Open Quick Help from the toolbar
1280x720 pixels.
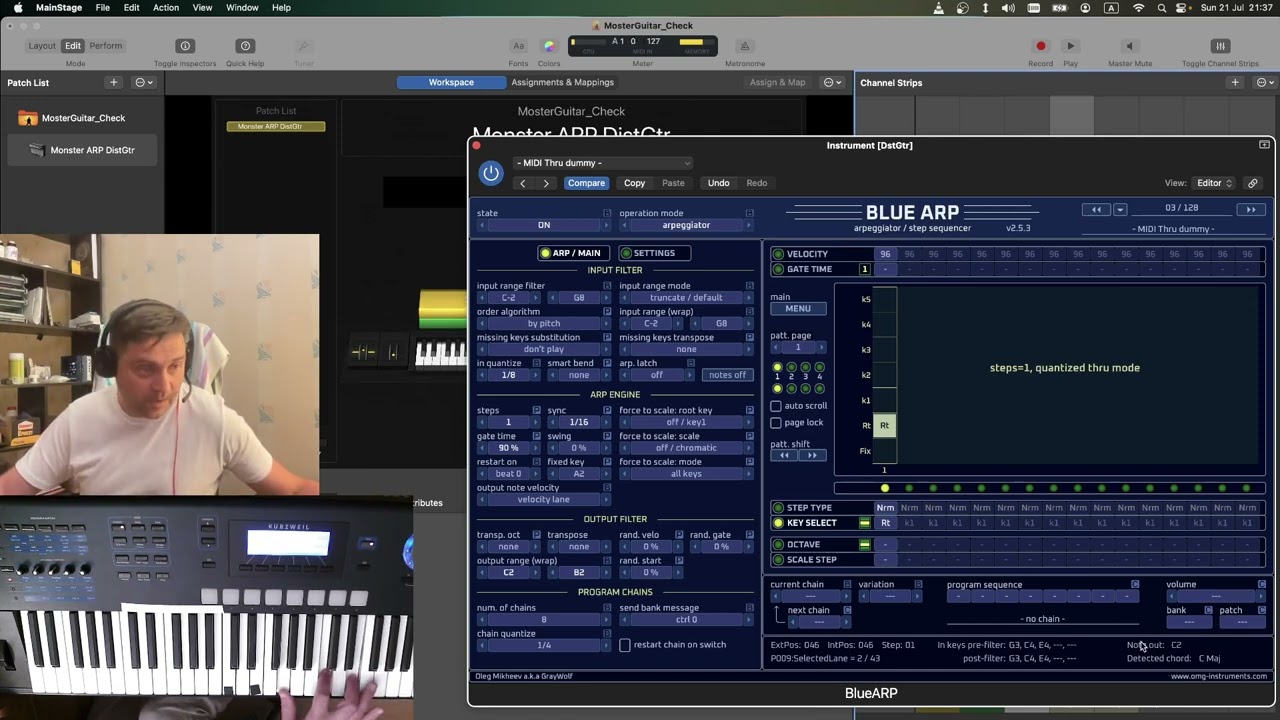coord(245,46)
